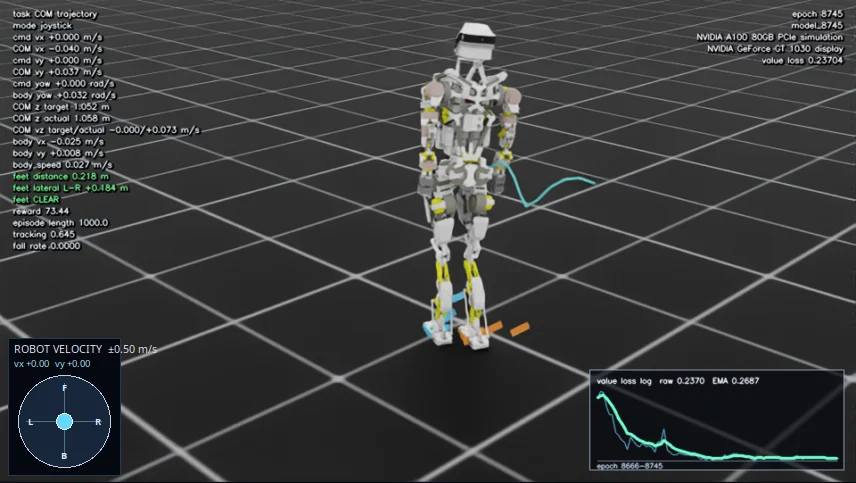856x483 pixels.
Task: Click the 'body yaw +0.032 rad/s' readout
Action: (64, 95)
